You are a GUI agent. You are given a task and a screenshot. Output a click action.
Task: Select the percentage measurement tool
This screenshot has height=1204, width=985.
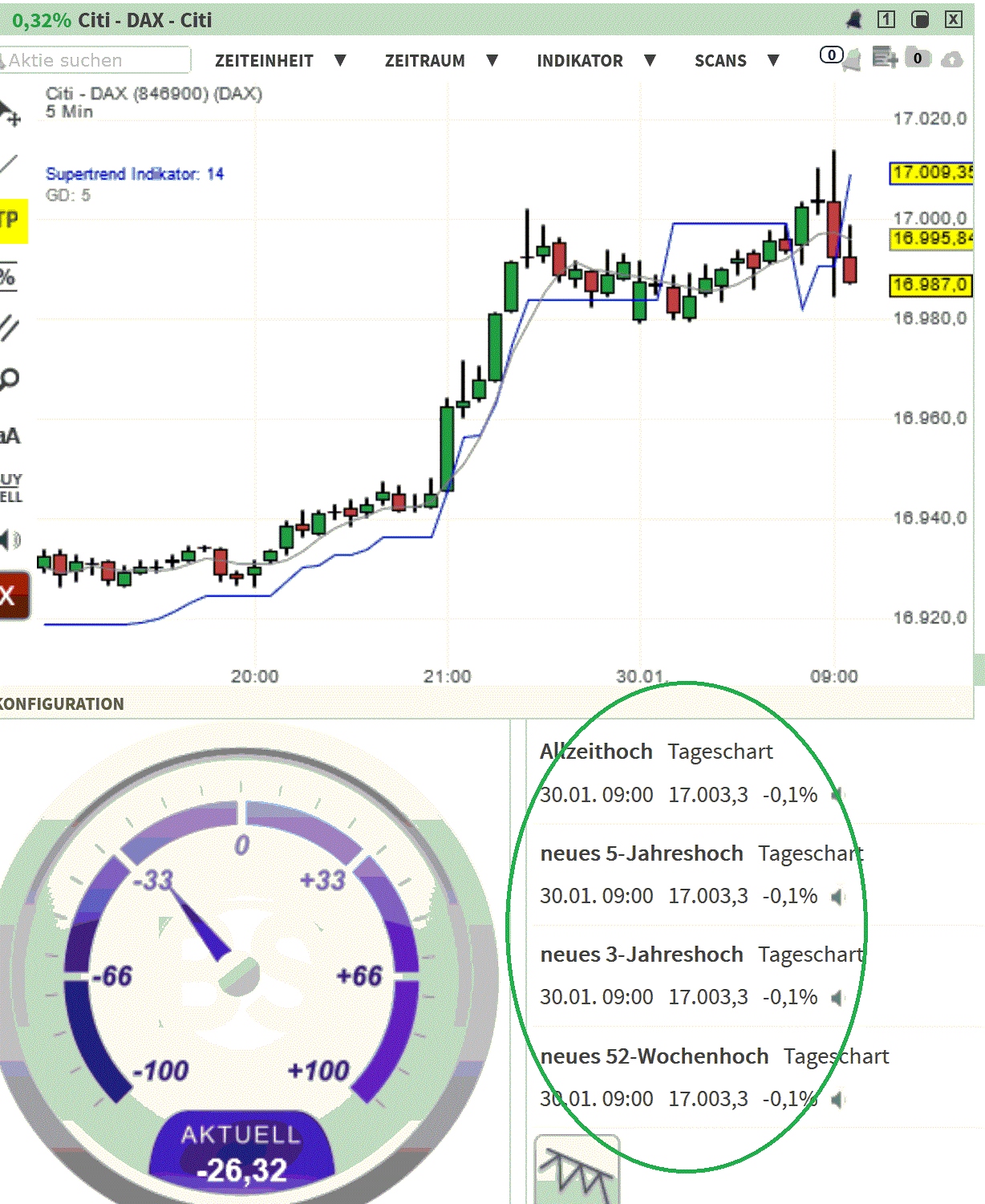click(x=8, y=277)
